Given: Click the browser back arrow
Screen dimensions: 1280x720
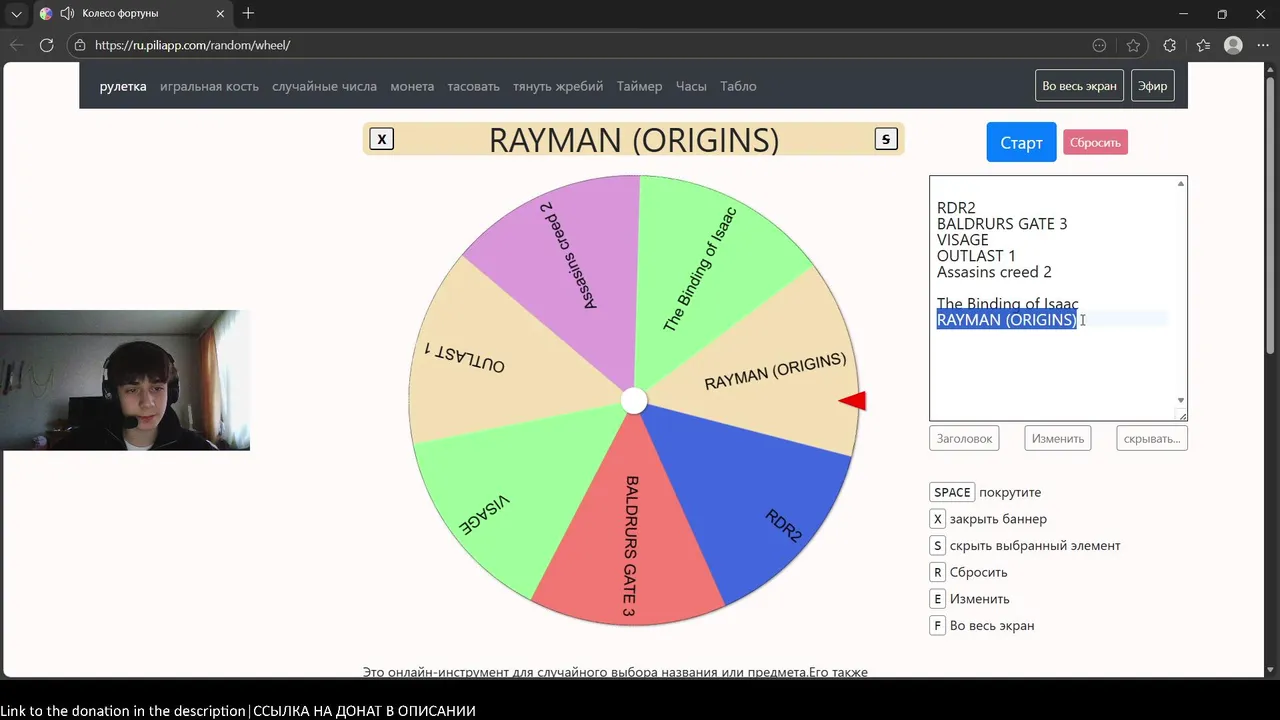Looking at the screenshot, I should click(16, 45).
